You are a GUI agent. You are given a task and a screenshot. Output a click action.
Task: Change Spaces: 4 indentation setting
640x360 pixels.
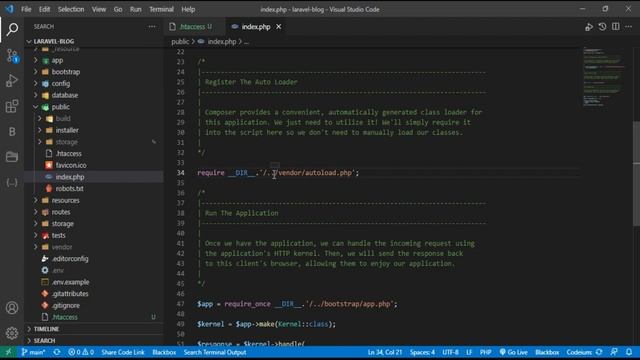coord(422,352)
